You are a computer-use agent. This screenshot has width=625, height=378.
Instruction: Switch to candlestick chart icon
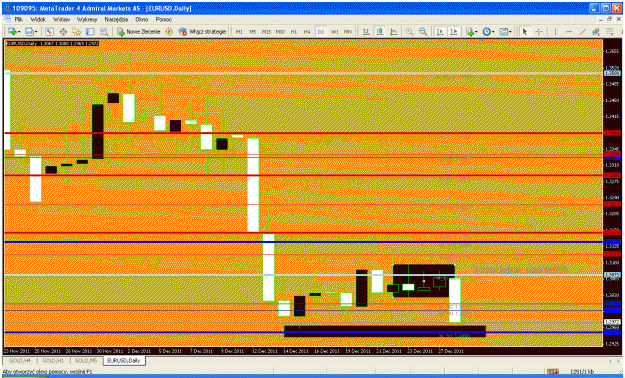click(380, 32)
